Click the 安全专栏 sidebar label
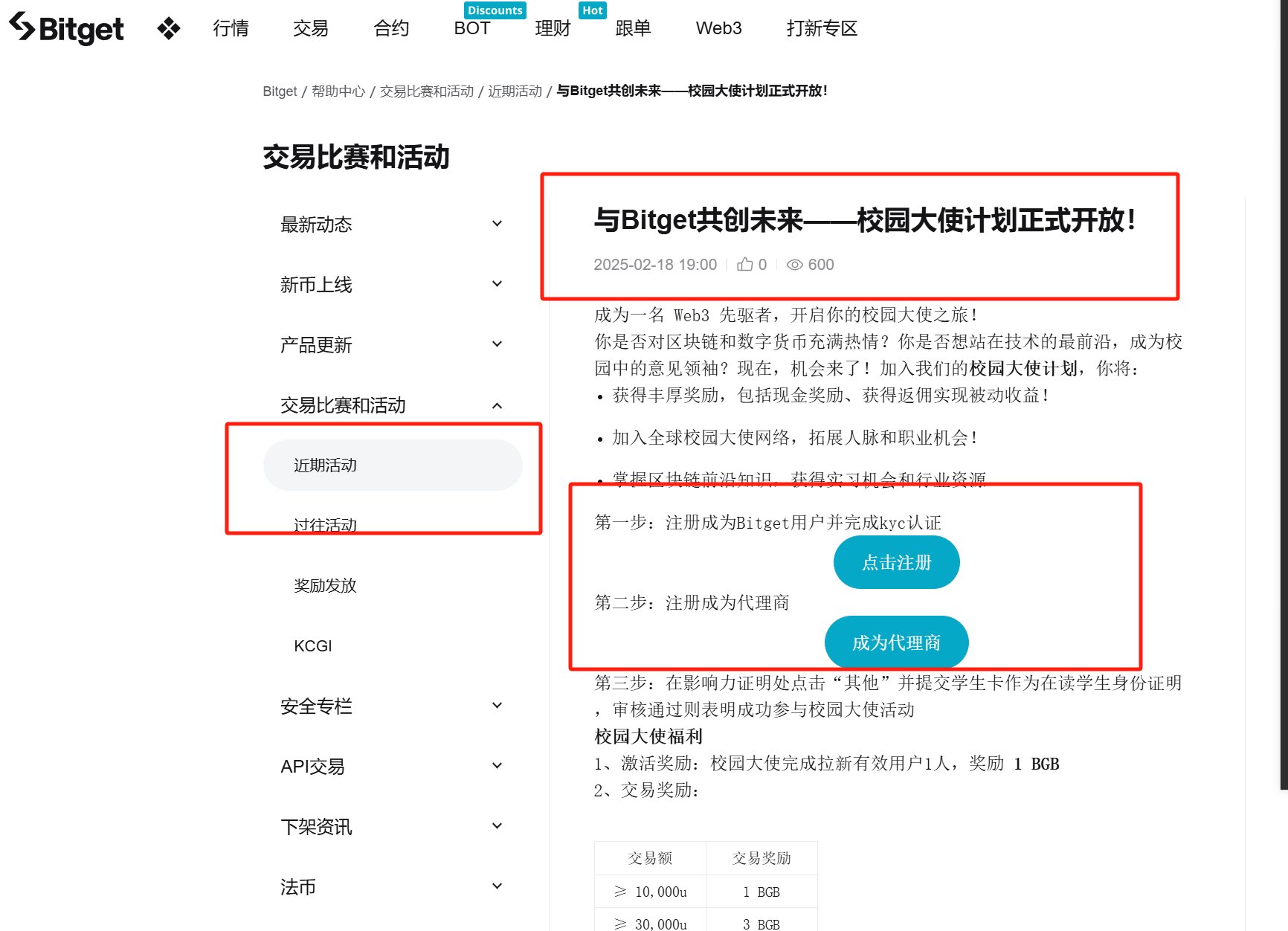The image size is (1288, 931). [x=316, y=706]
